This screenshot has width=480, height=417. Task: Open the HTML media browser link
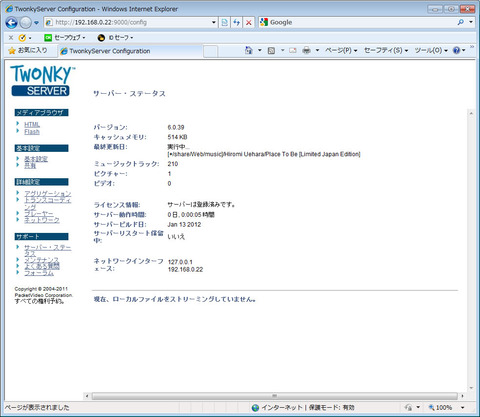point(32,125)
